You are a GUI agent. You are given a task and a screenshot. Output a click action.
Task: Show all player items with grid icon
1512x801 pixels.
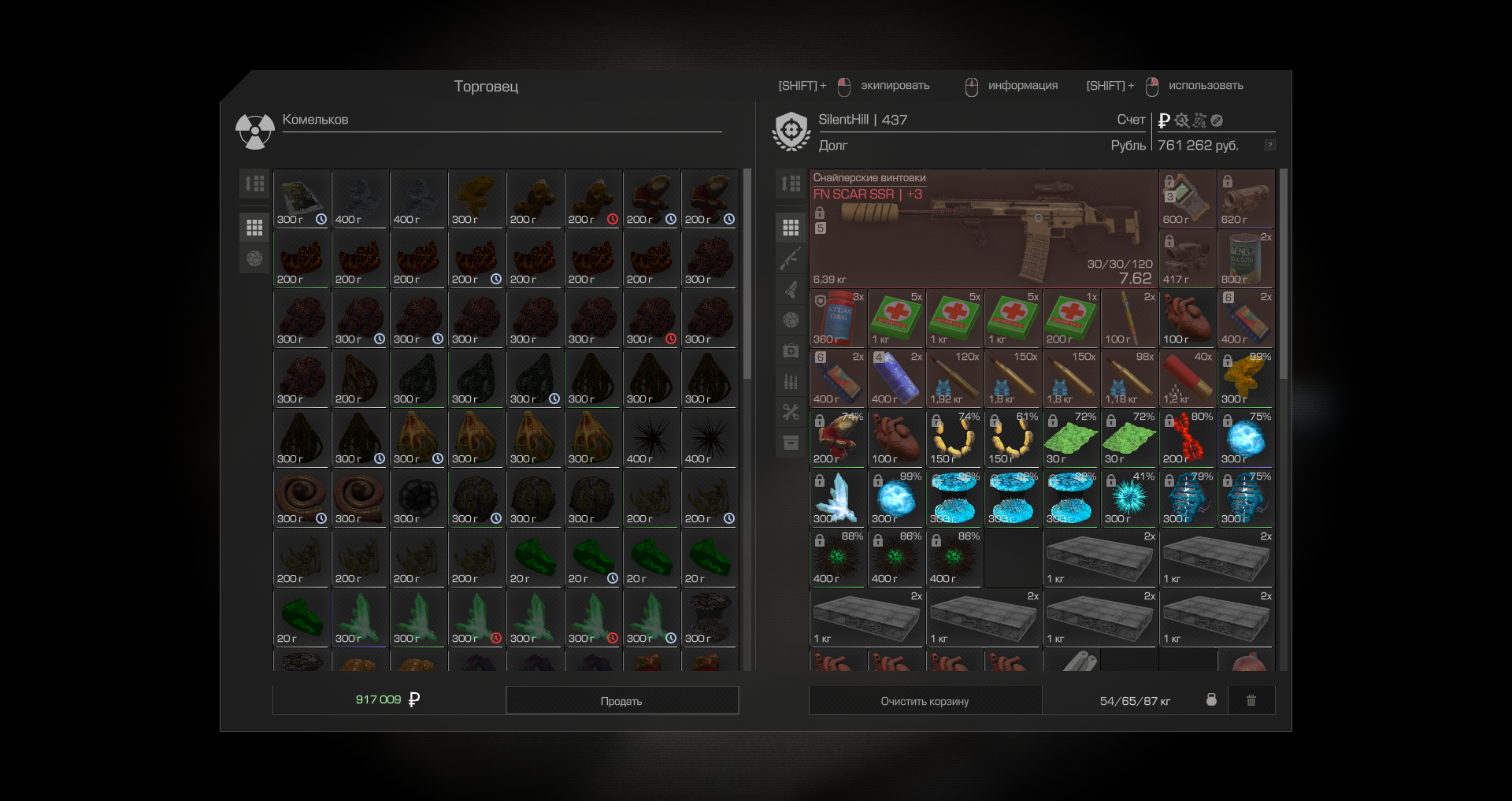[x=791, y=228]
